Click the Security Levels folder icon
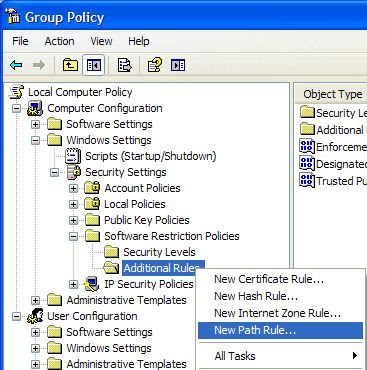 111,252
